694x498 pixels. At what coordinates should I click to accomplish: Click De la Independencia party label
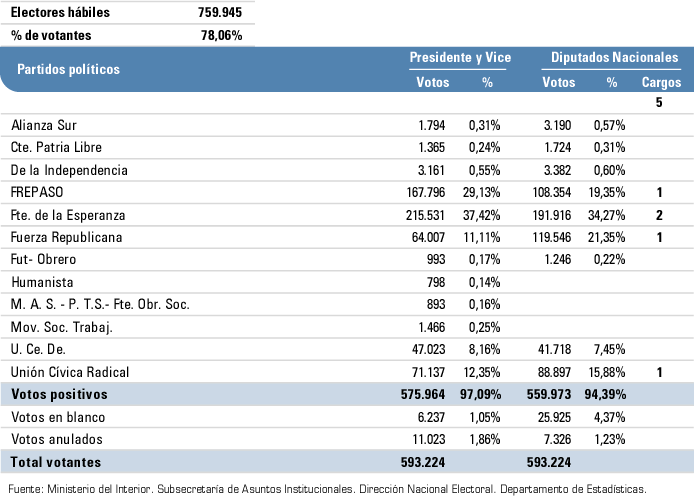[x=69, y=170]
